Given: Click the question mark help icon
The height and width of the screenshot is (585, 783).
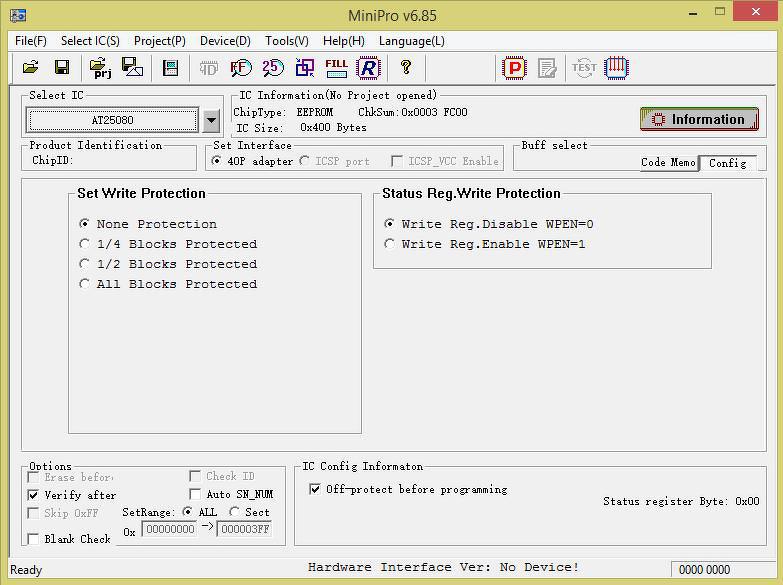Looking at the screenshot, I should pos(406,67).
